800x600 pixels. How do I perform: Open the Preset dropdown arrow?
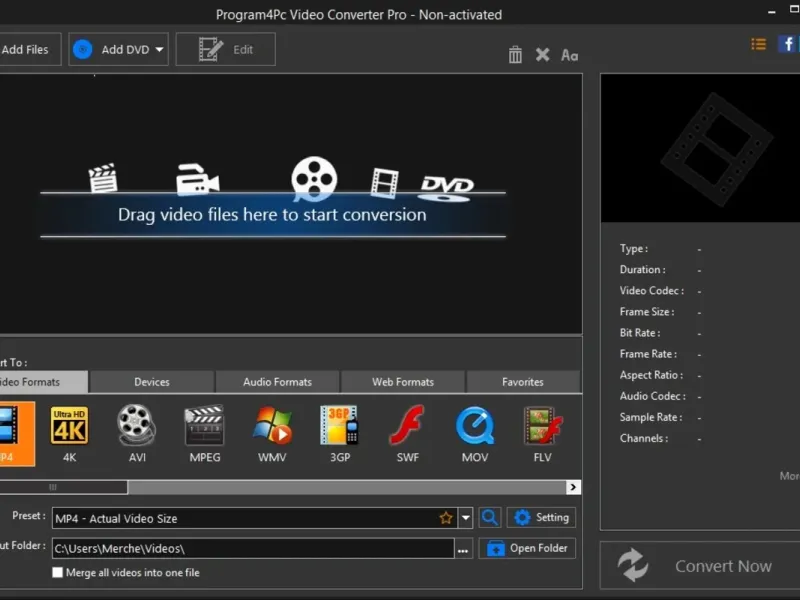click(466, 518)
